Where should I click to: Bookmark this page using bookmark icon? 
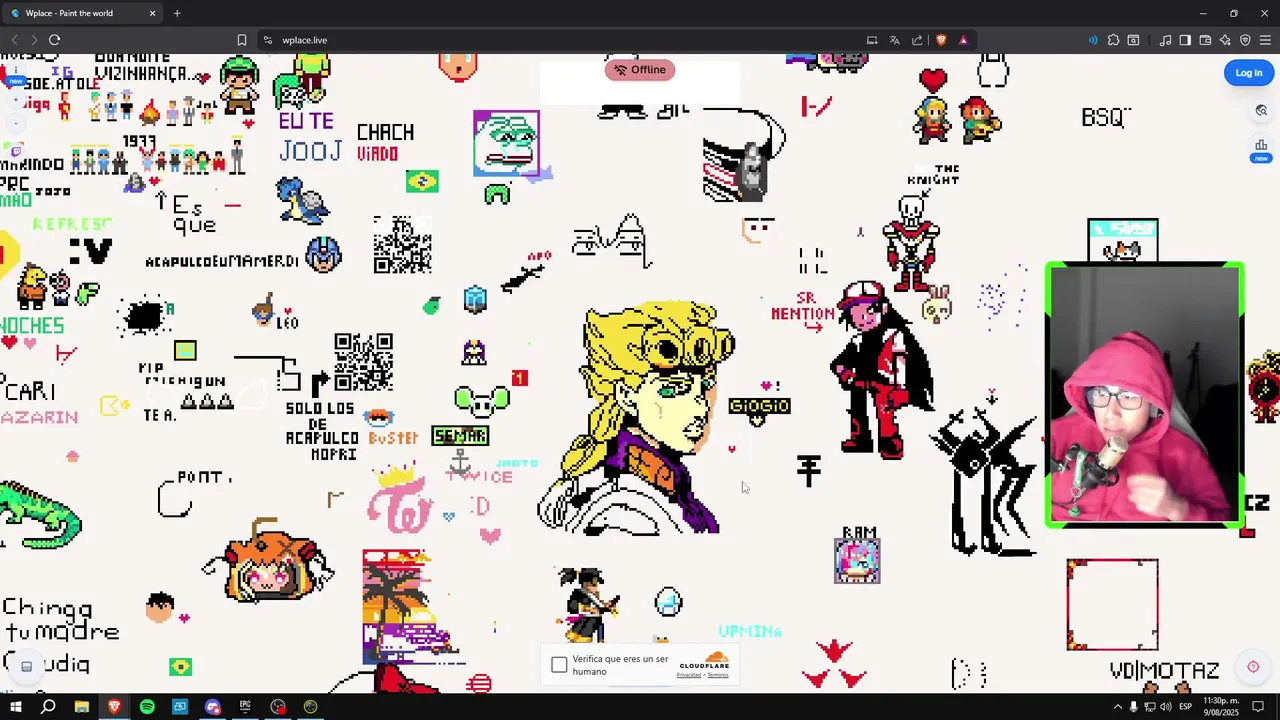click(241, 40)
